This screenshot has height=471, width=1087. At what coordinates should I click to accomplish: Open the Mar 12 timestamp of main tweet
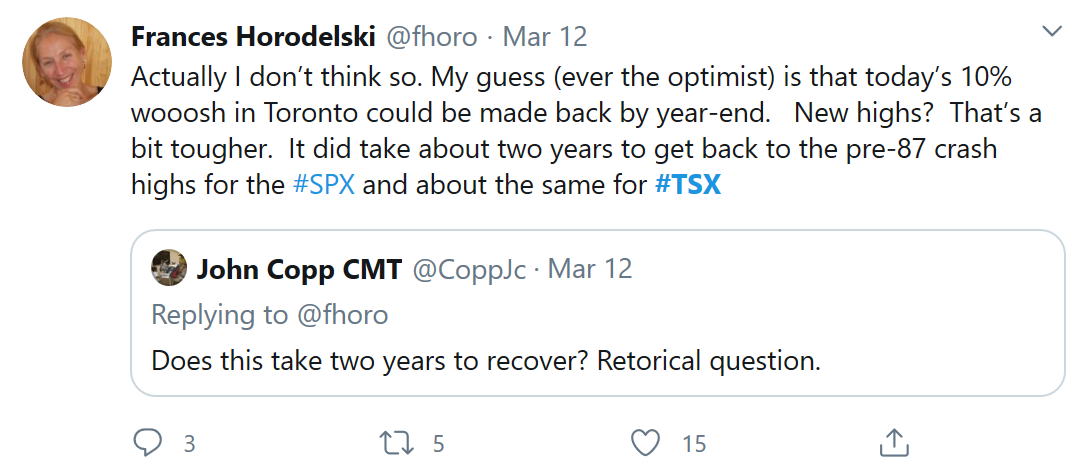tap(545, 37)
